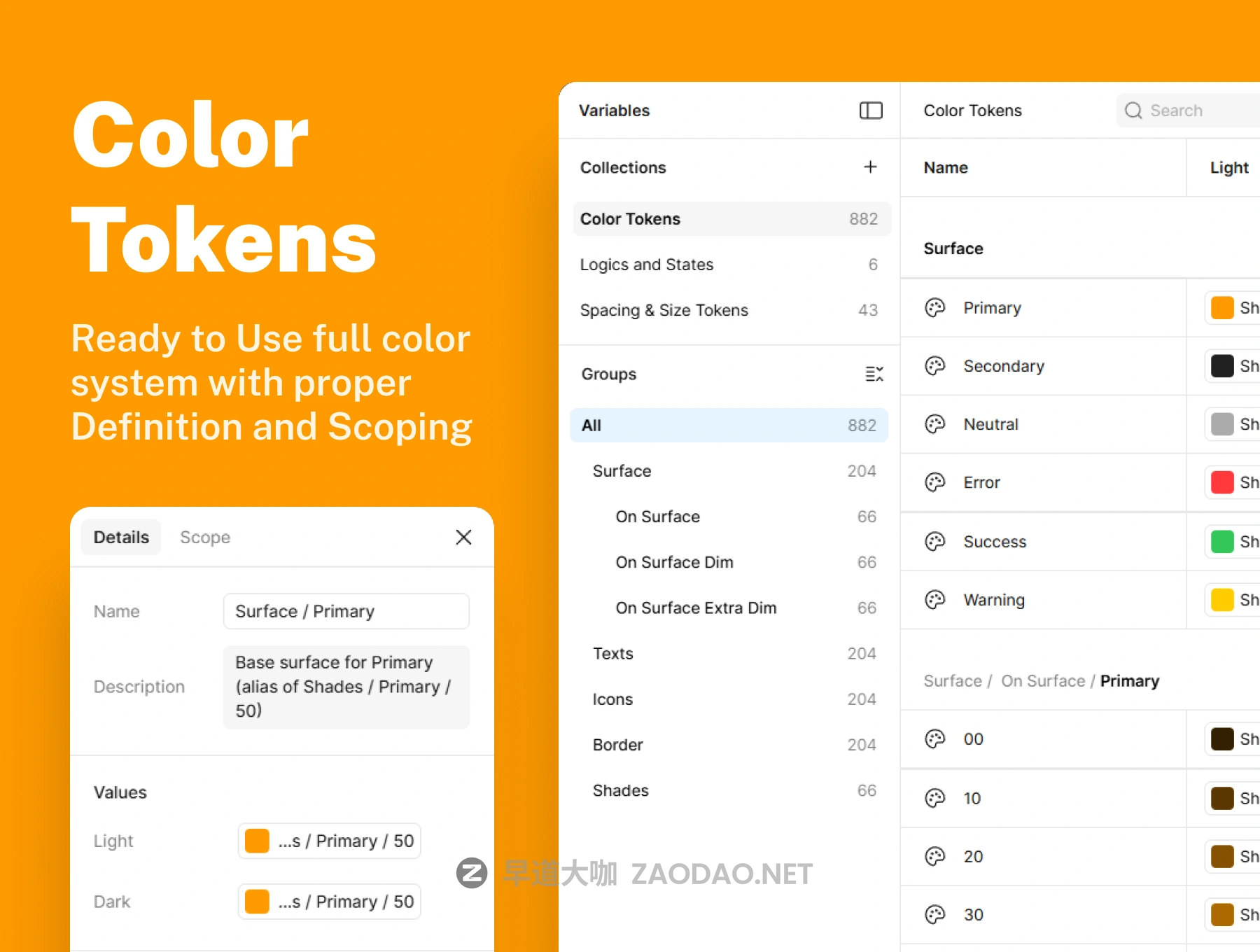Image resolution: width=1260 pixels, height=952 pixels.
Task: Toggle the variables sidebar panel icon
Action: click(871, 111)
